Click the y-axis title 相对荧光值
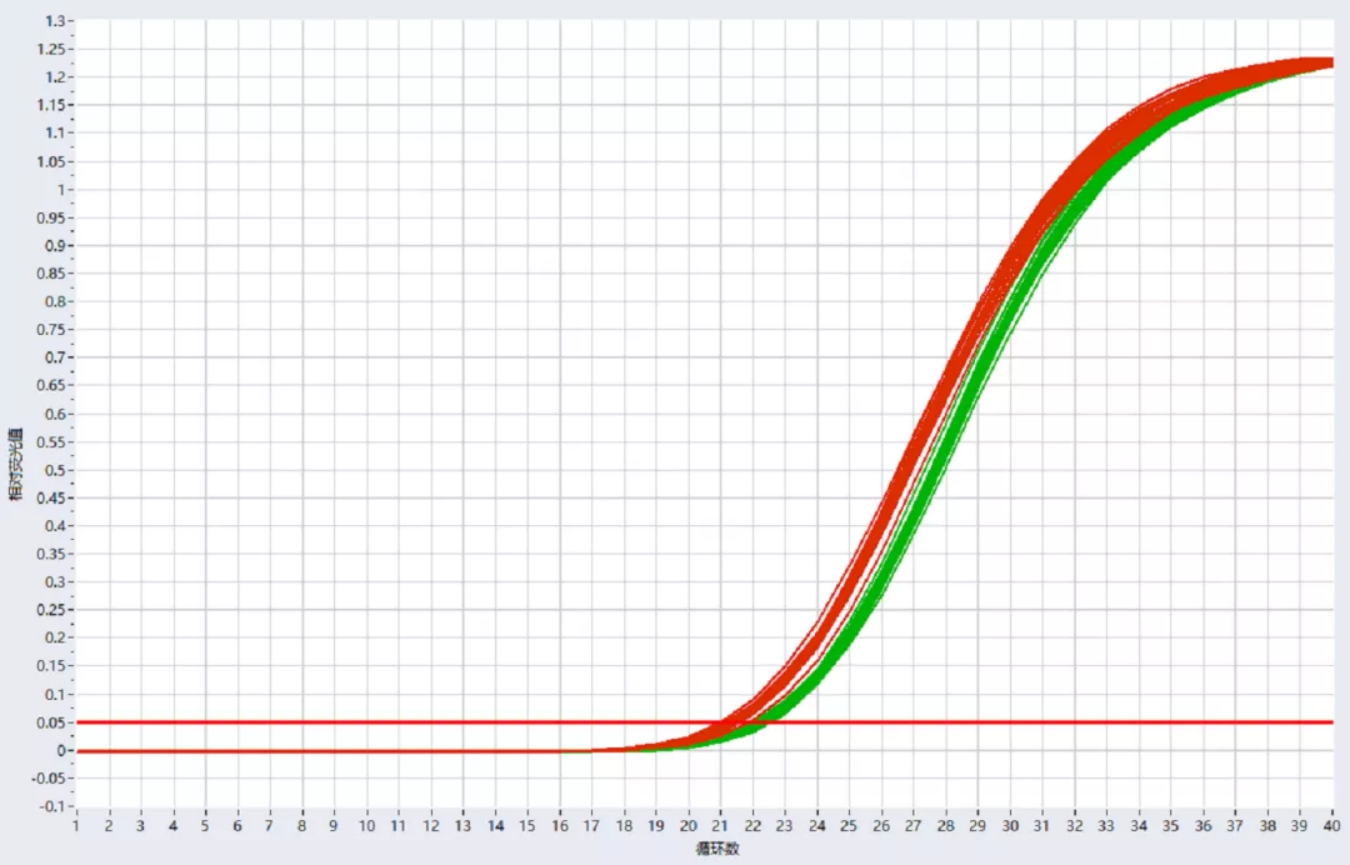The image size is (1350, 865). (x=17, y=465)
